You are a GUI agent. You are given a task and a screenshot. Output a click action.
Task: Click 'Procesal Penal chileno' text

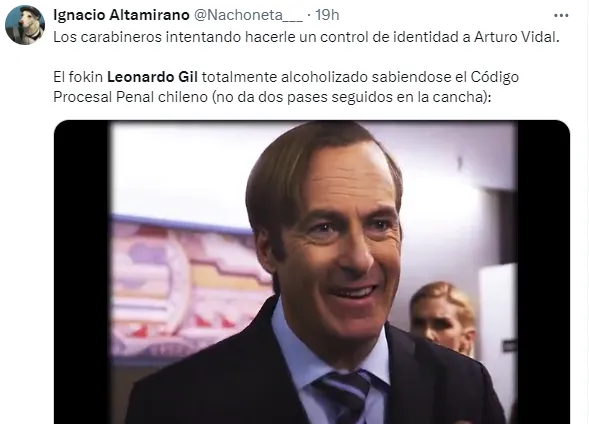point(130,97)
